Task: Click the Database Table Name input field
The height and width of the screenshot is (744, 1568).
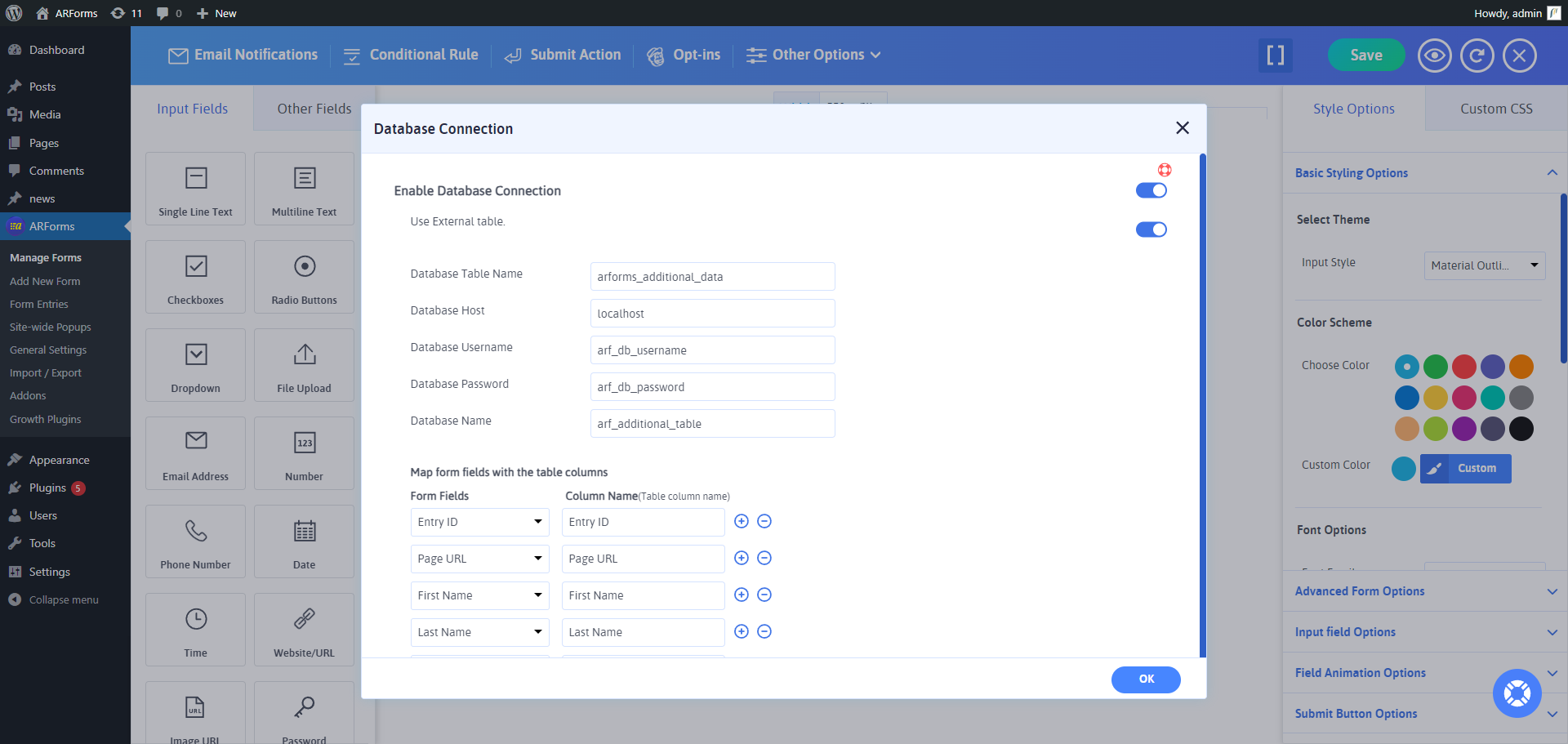Action: click(x=712, y=277)
